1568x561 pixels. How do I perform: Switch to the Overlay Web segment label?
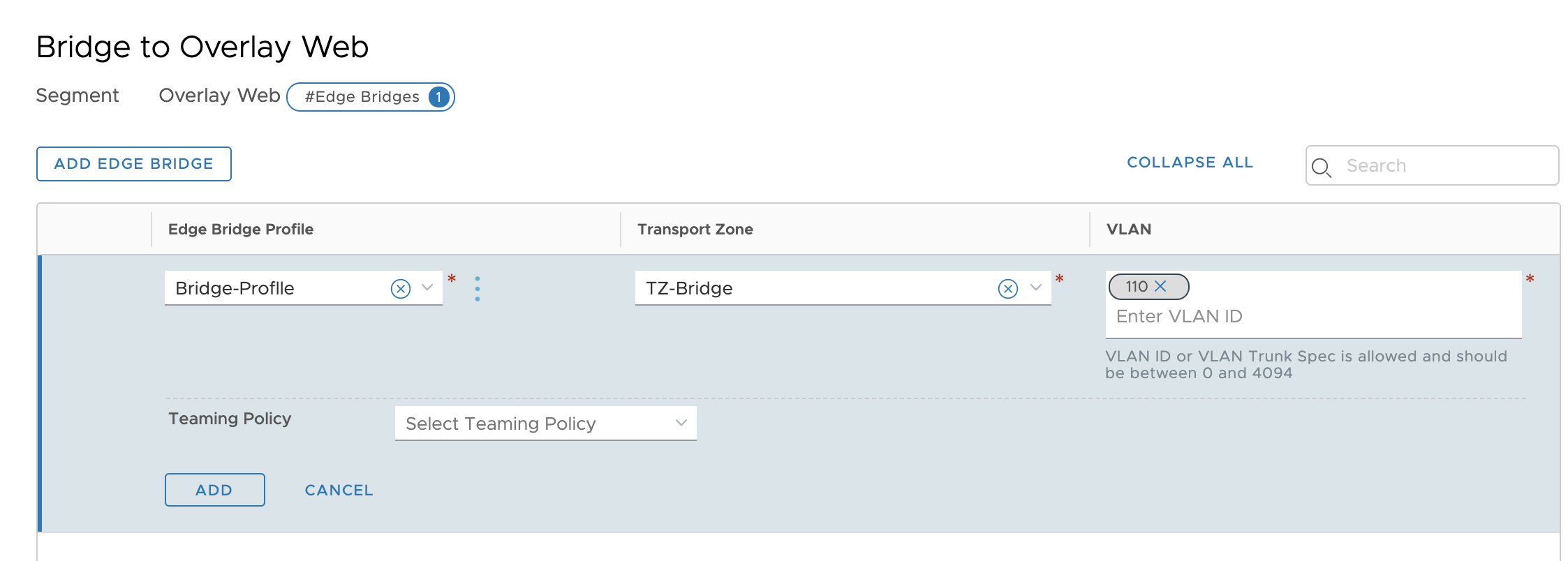tap(219, 96)
